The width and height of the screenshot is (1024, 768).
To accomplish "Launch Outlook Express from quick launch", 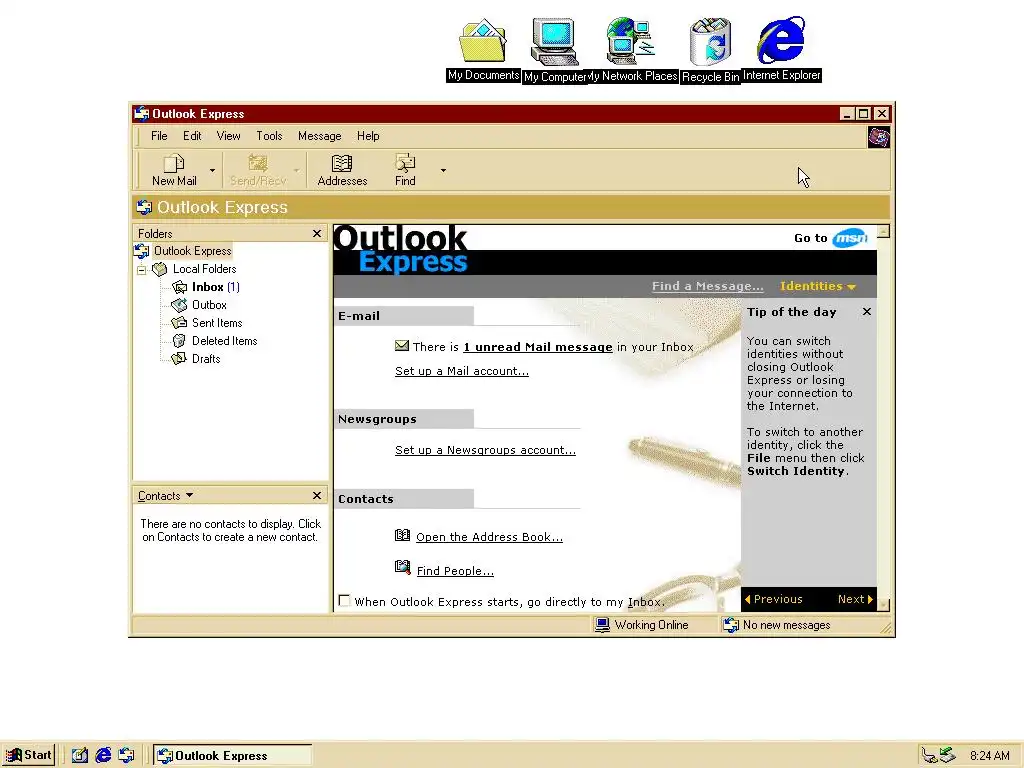I will click(x=127, y=756).
